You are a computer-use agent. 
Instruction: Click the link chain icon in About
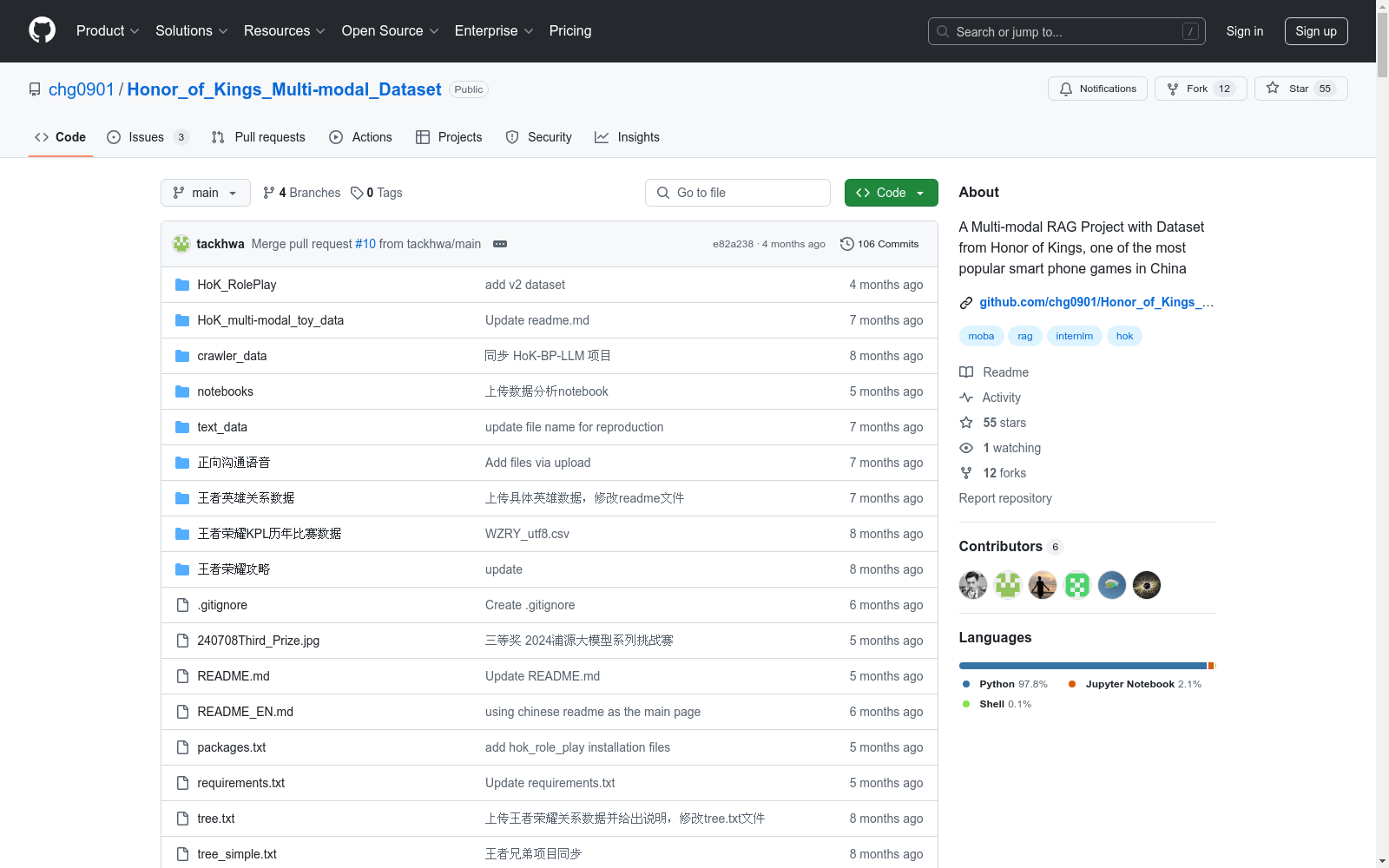966,303
